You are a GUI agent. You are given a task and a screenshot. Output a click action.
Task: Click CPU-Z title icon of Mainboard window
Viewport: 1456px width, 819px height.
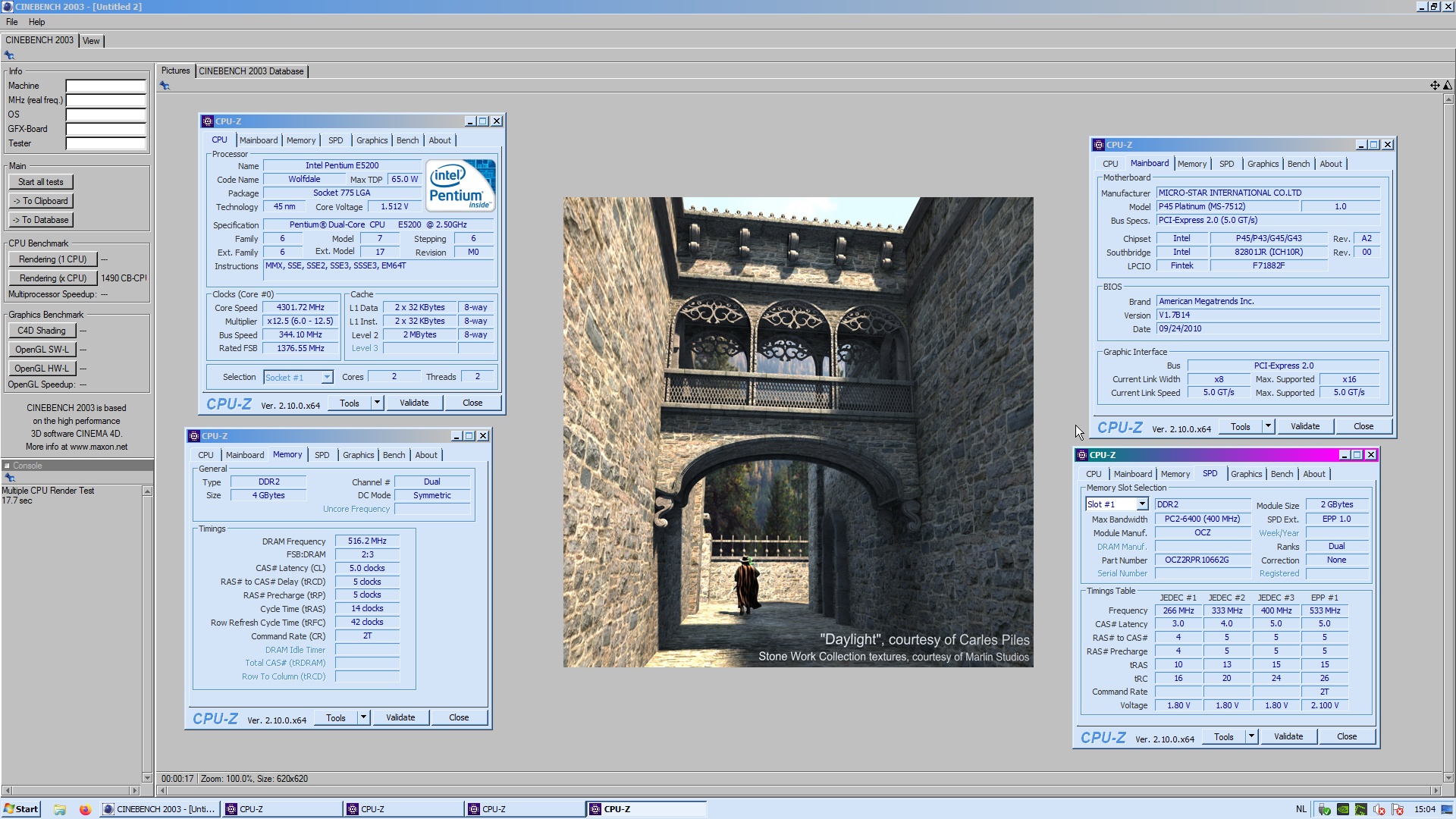pyautogui.click(x=1099, y=145)
